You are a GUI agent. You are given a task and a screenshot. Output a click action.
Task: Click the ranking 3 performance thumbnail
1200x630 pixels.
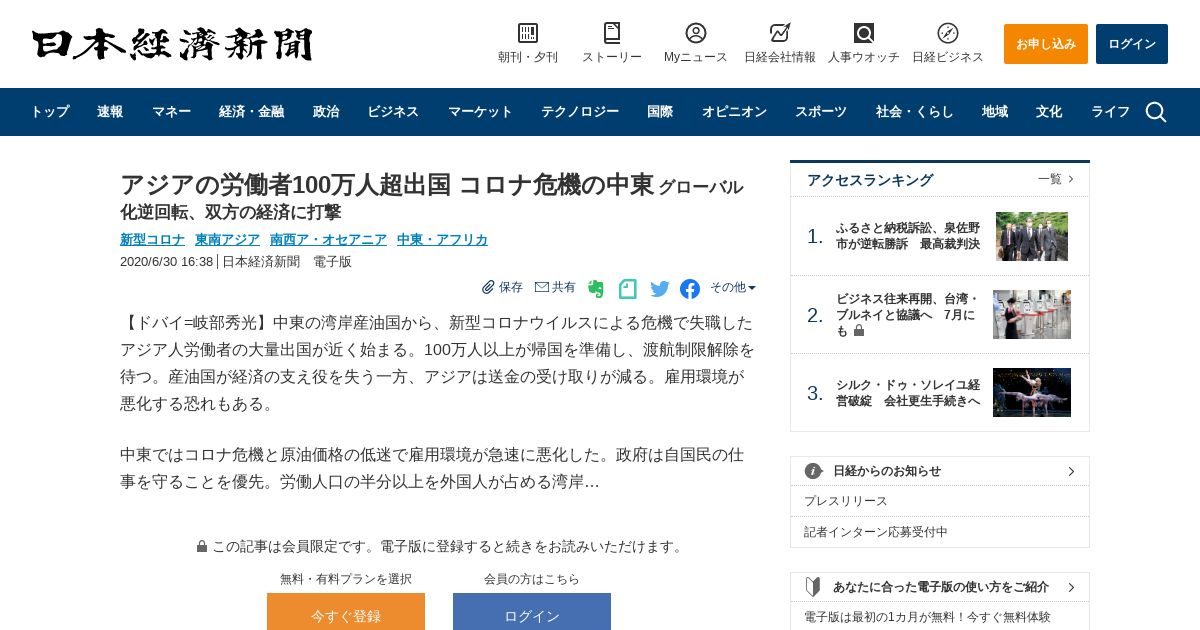[x=1032, y=392]
